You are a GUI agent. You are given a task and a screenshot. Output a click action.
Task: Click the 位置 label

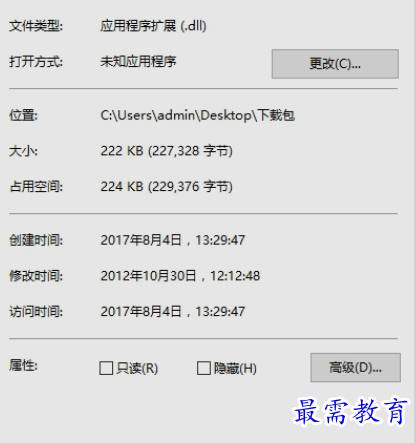23,115
